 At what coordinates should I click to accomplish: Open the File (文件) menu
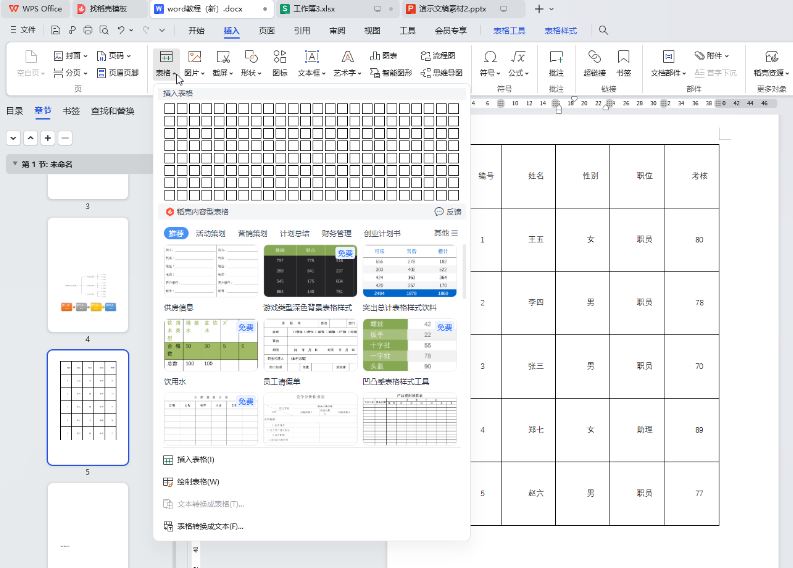tap(23, 30)
